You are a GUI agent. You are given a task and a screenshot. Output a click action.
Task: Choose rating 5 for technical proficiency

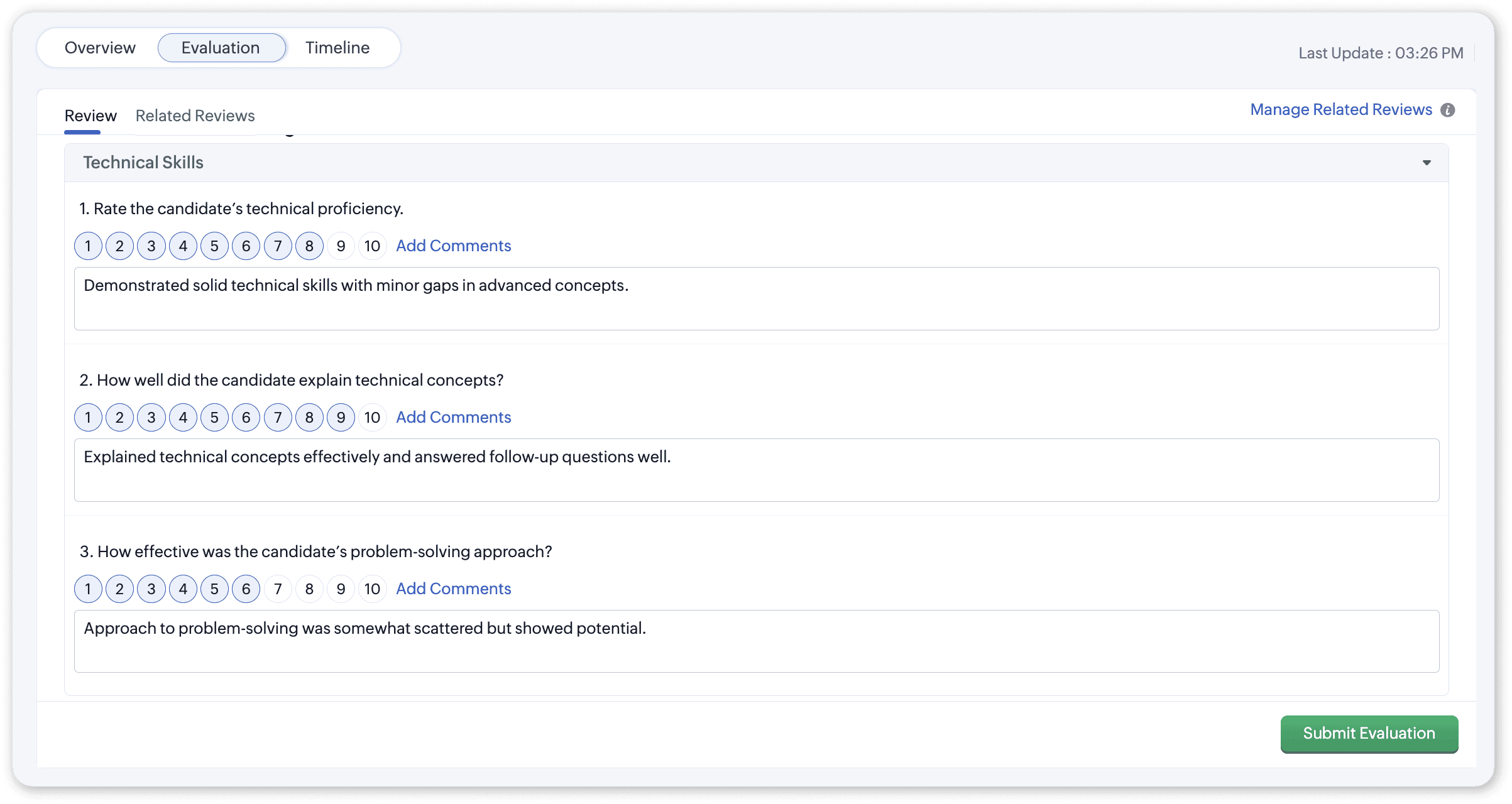(214, 246)
